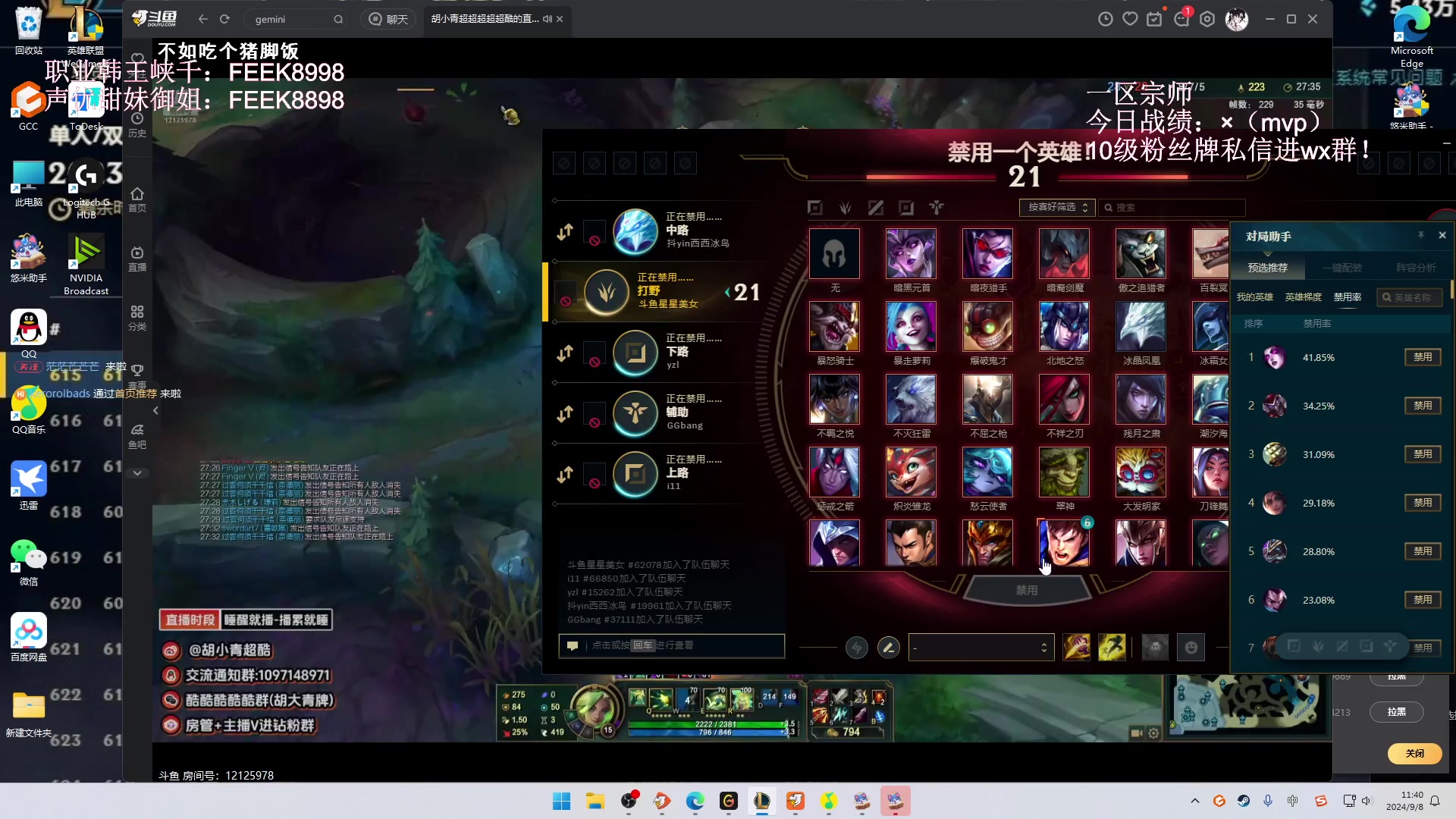Click swap-position arrows for 中路 player
This screenshot has height=819, width=1456.
click(565, 232)
